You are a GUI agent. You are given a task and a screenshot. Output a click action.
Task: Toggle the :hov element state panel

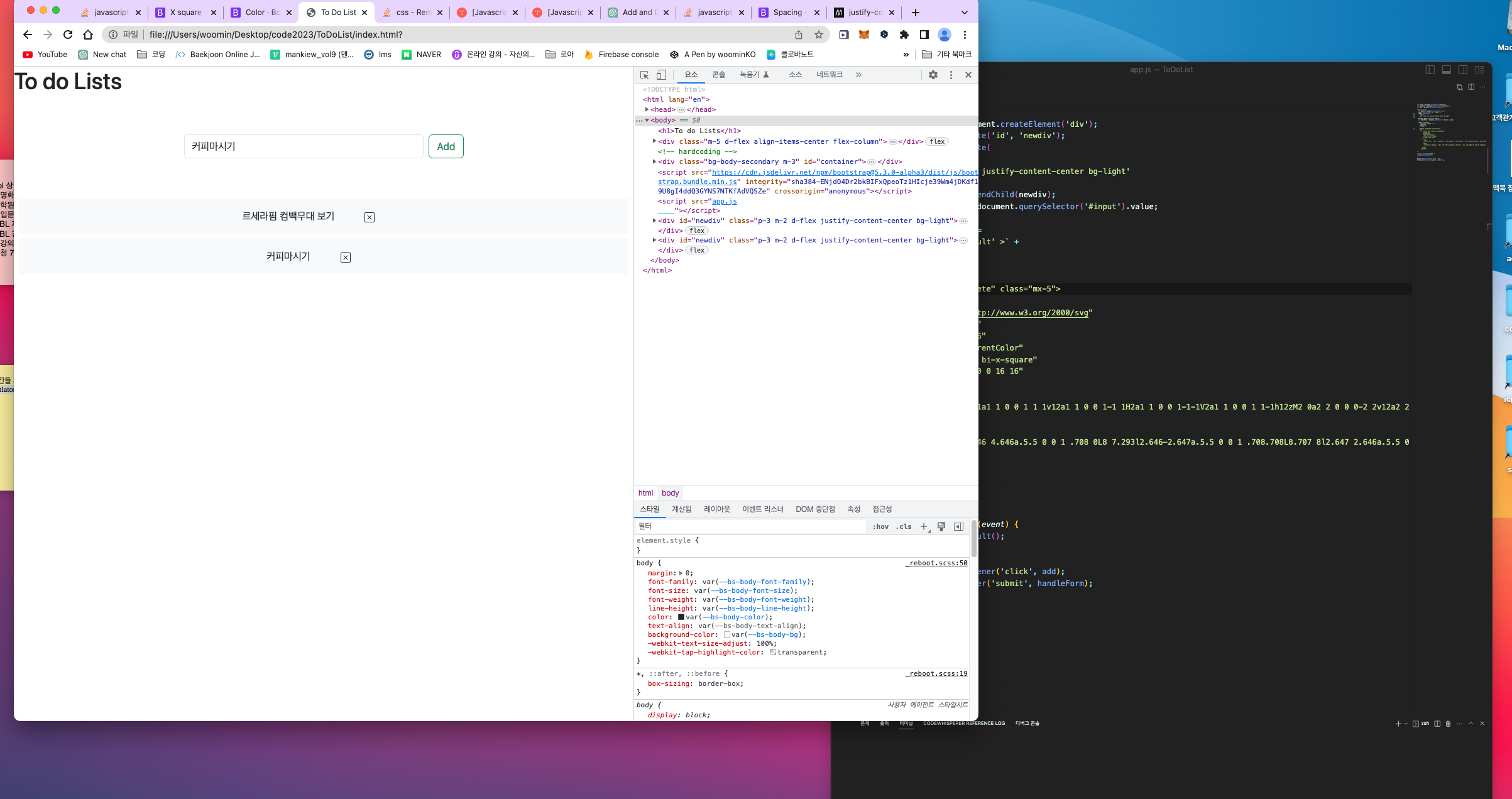pos(880,527)
